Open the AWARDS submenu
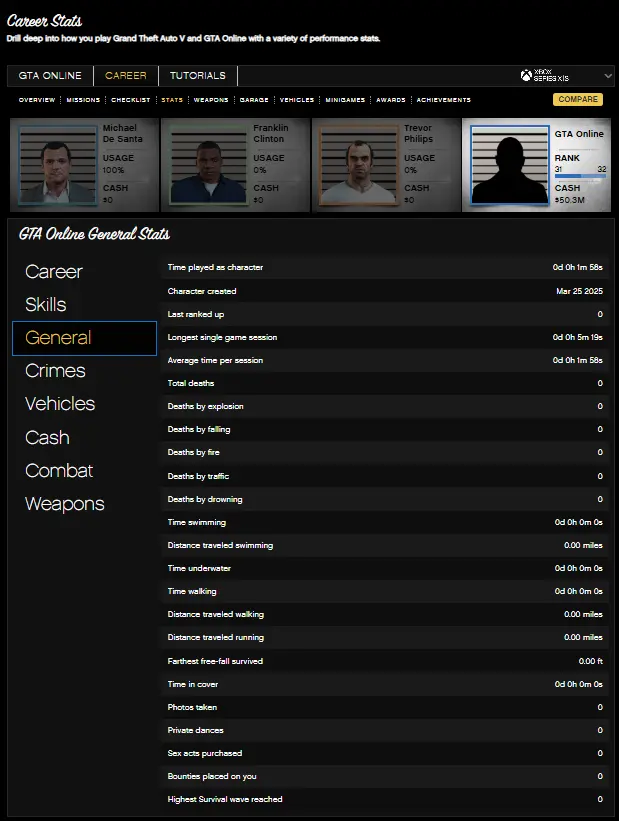Image resolution: width=619 pixels, height=821 pixels. click(391, 99)
